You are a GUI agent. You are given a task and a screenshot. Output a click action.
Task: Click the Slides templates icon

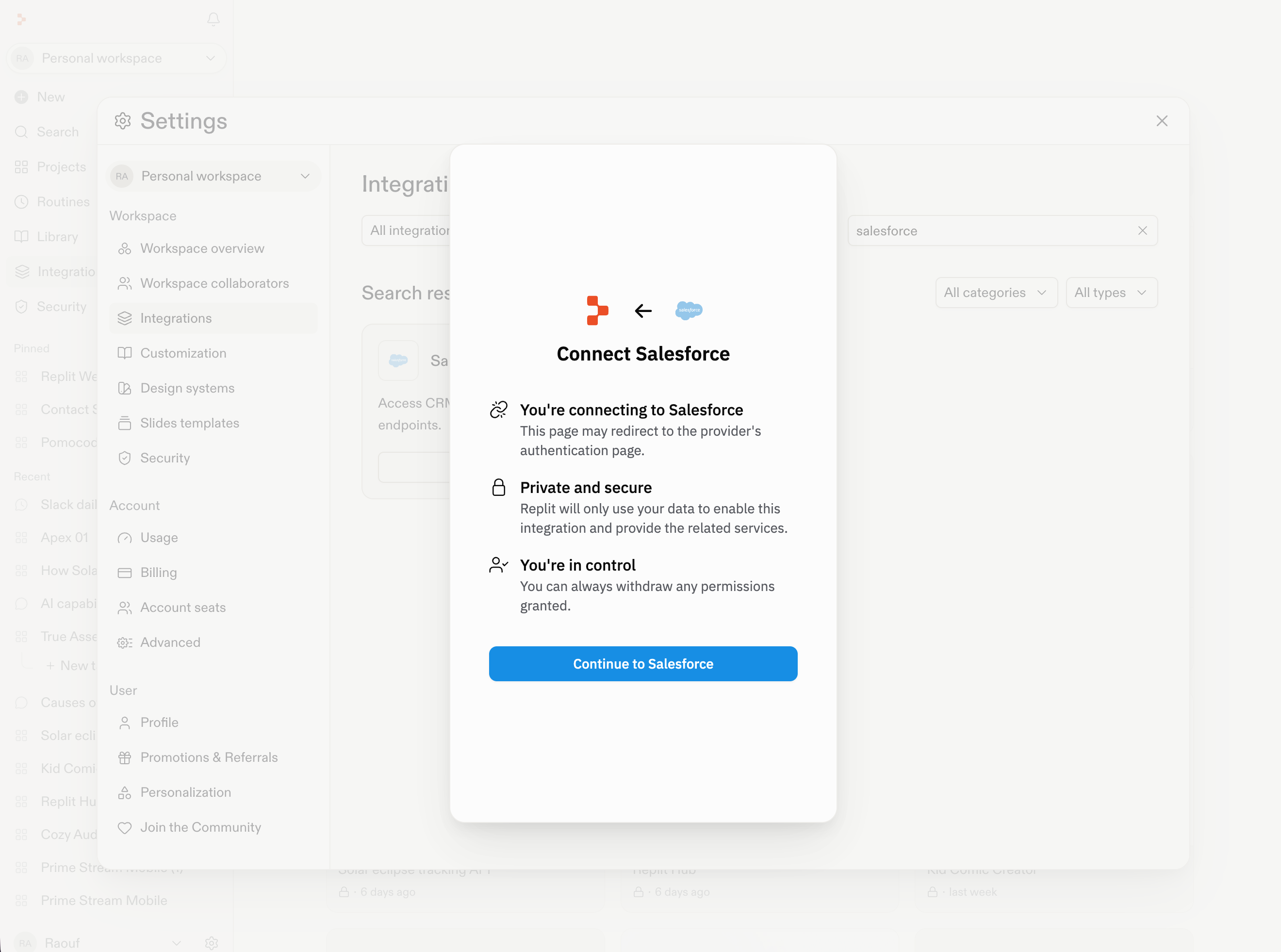click(125, 423)
